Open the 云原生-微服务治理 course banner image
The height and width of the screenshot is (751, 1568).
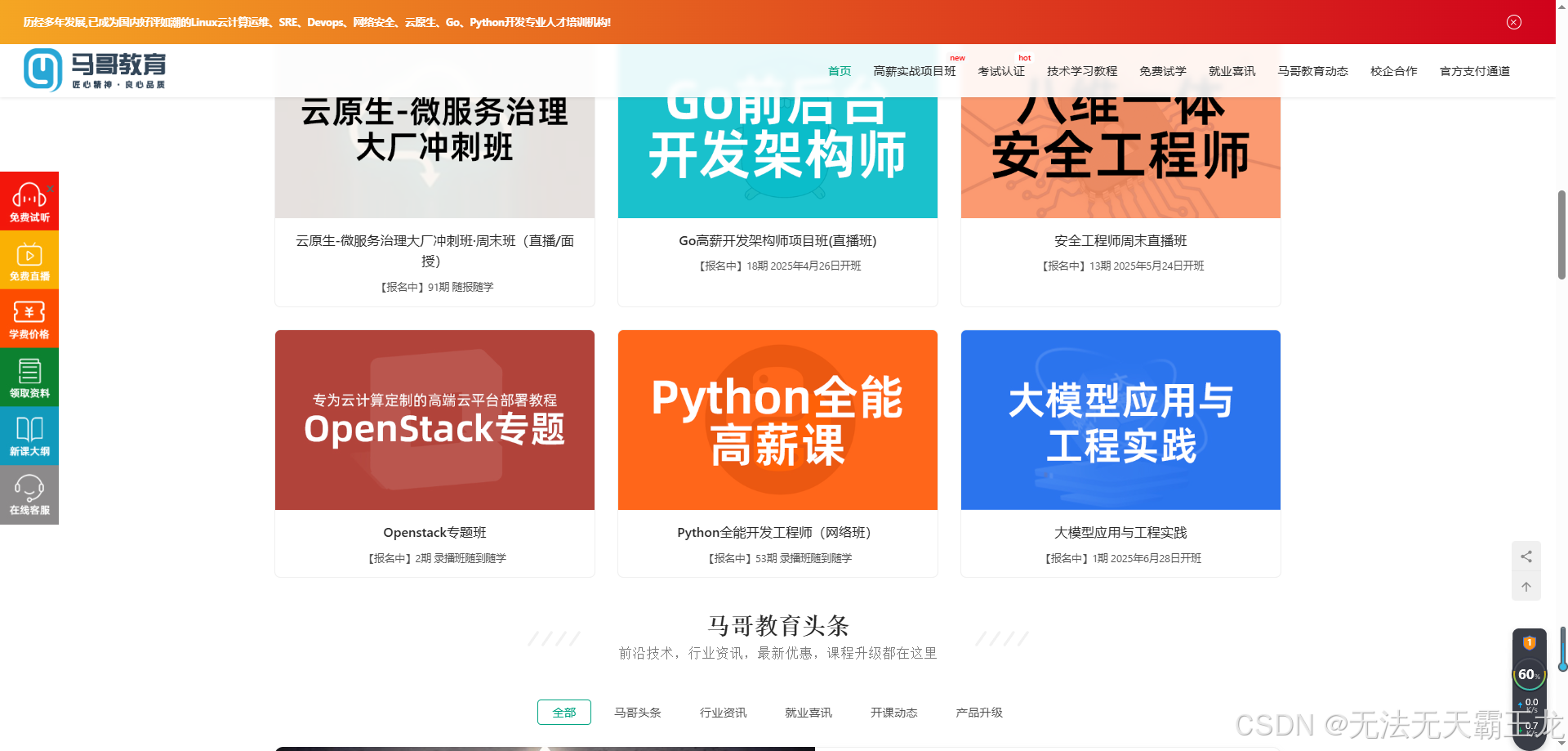click(x=434, y=157)
